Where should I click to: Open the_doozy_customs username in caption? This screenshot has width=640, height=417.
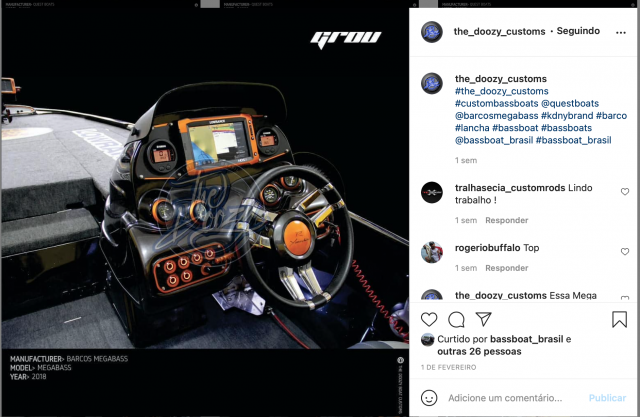(500, 79)
